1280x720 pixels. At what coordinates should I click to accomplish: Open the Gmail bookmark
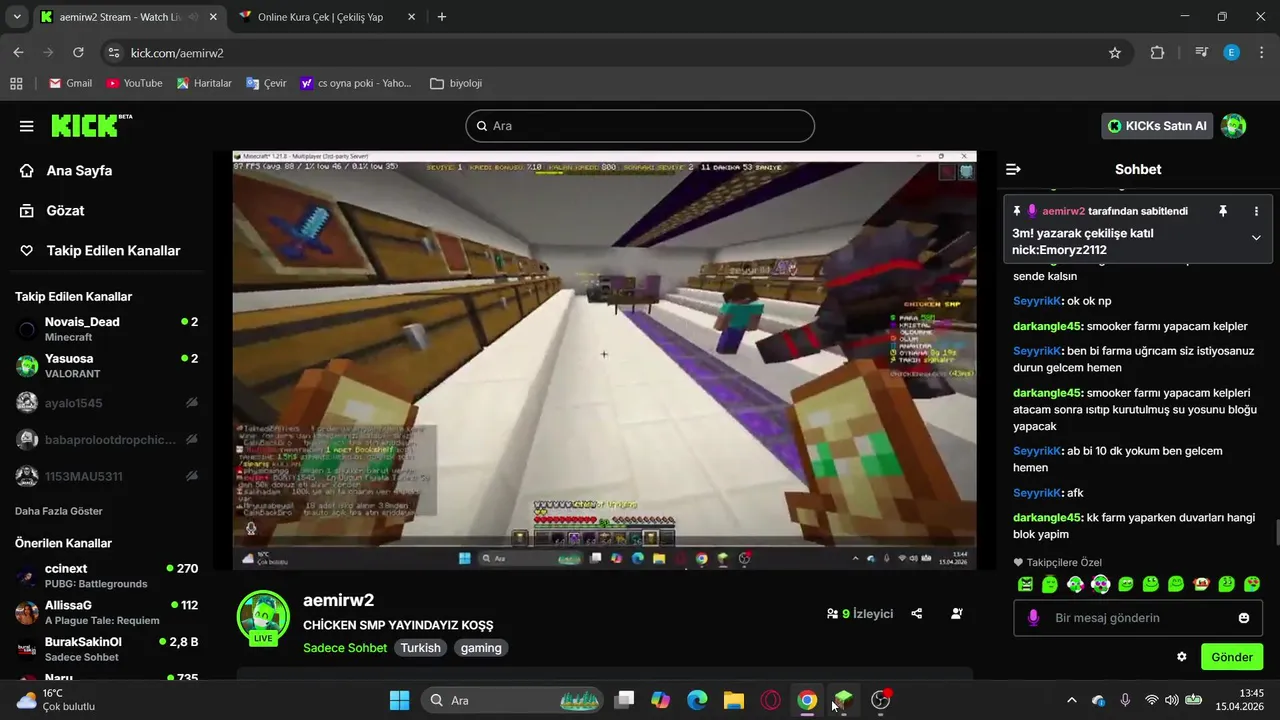pos(70,83)
